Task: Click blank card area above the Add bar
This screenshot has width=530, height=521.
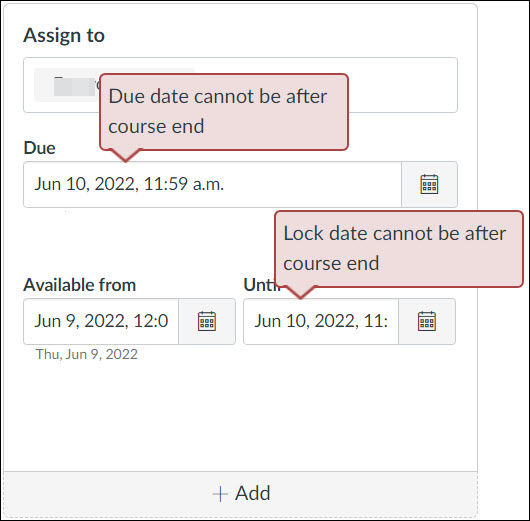Action: click(240, 416)
